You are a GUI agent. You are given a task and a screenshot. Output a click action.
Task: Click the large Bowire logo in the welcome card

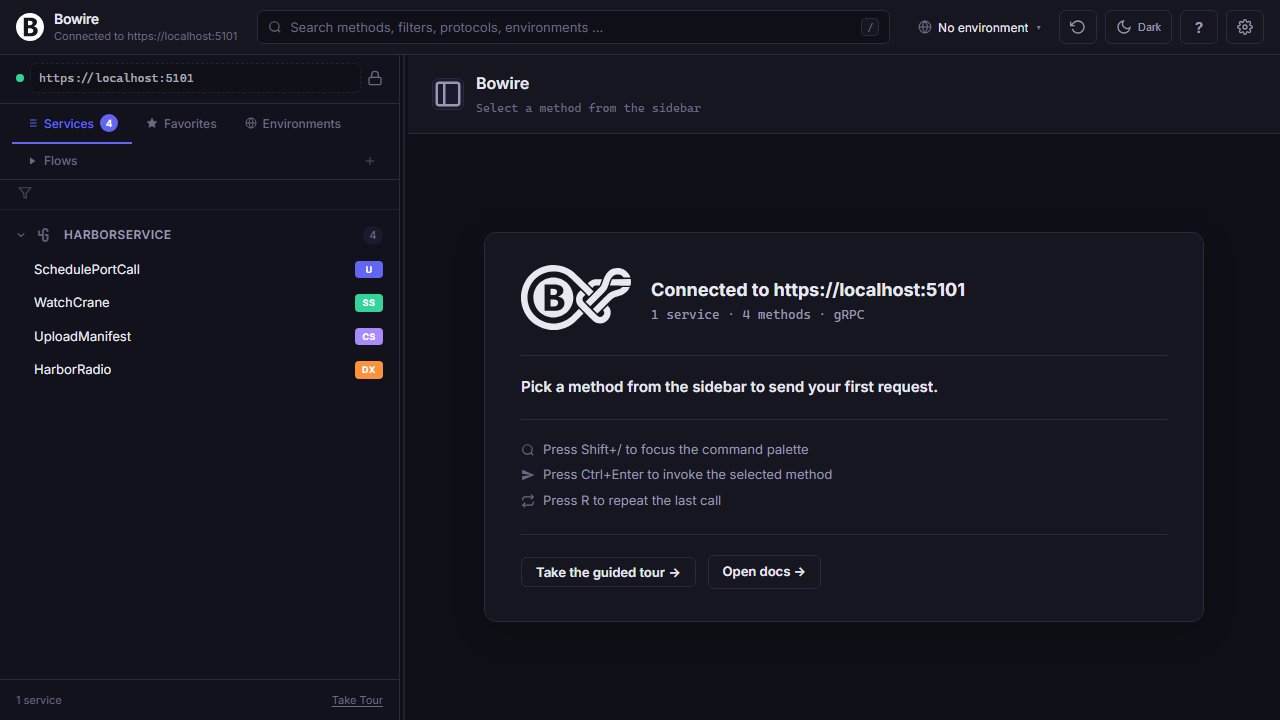coord(576,298)
